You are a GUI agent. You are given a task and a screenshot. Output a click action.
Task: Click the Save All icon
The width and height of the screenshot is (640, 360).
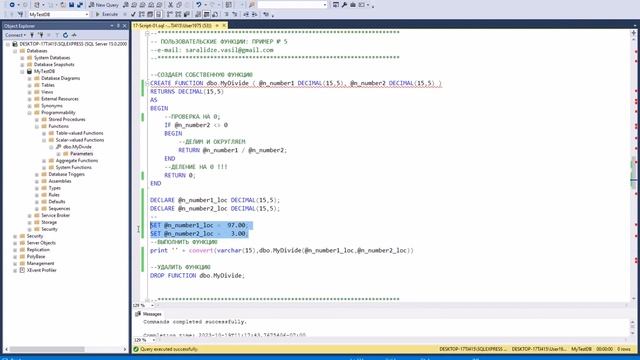(x=80, y=5)
